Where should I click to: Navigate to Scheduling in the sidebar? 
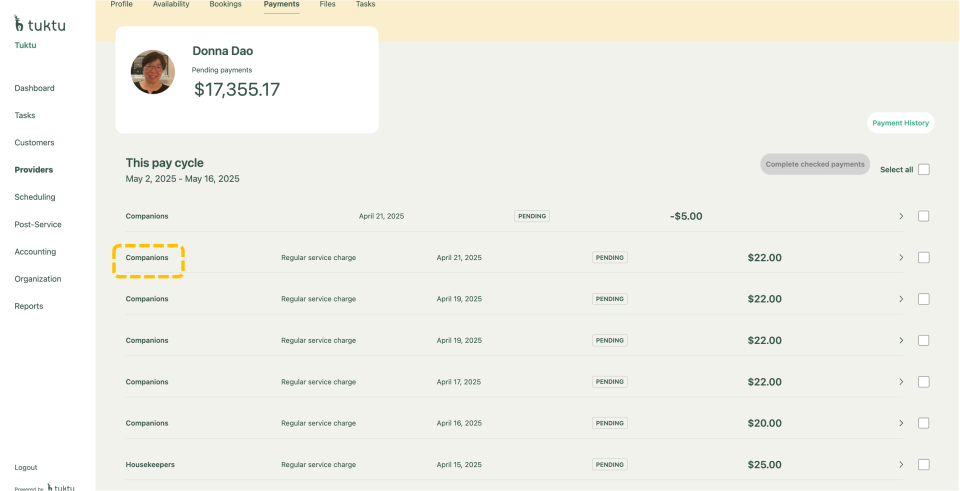[x=35, y=197]
